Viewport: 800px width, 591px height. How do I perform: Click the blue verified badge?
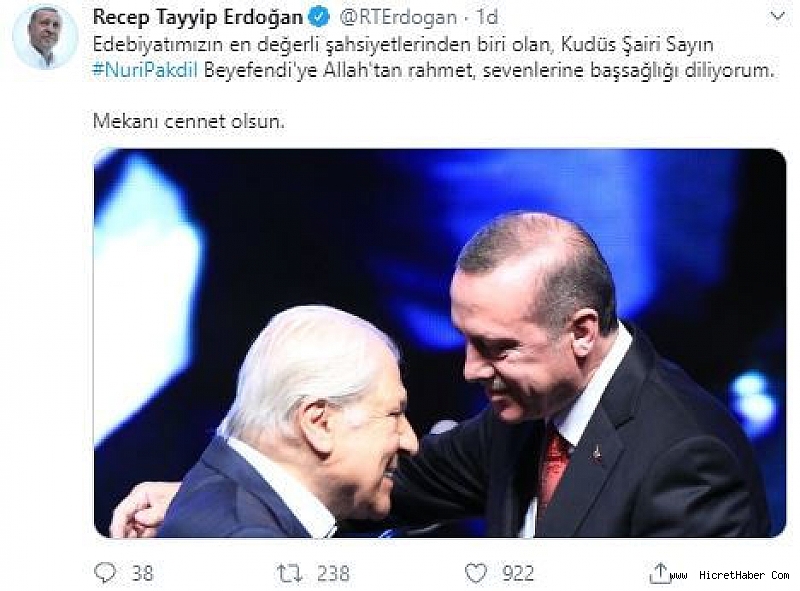pyautogui.click(x=319, y=18)
